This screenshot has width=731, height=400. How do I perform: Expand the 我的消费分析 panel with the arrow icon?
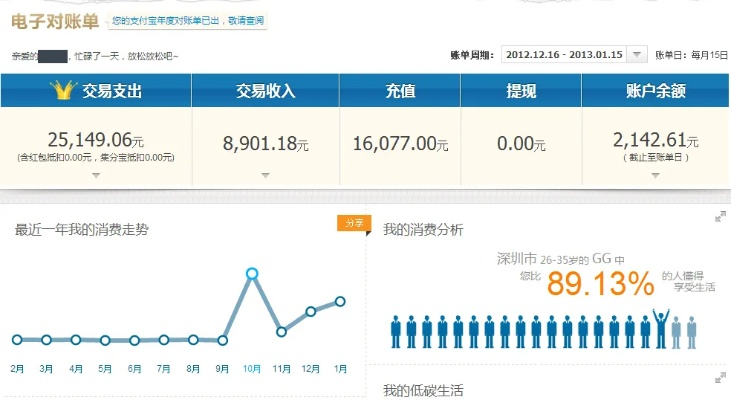coord(719,217)
